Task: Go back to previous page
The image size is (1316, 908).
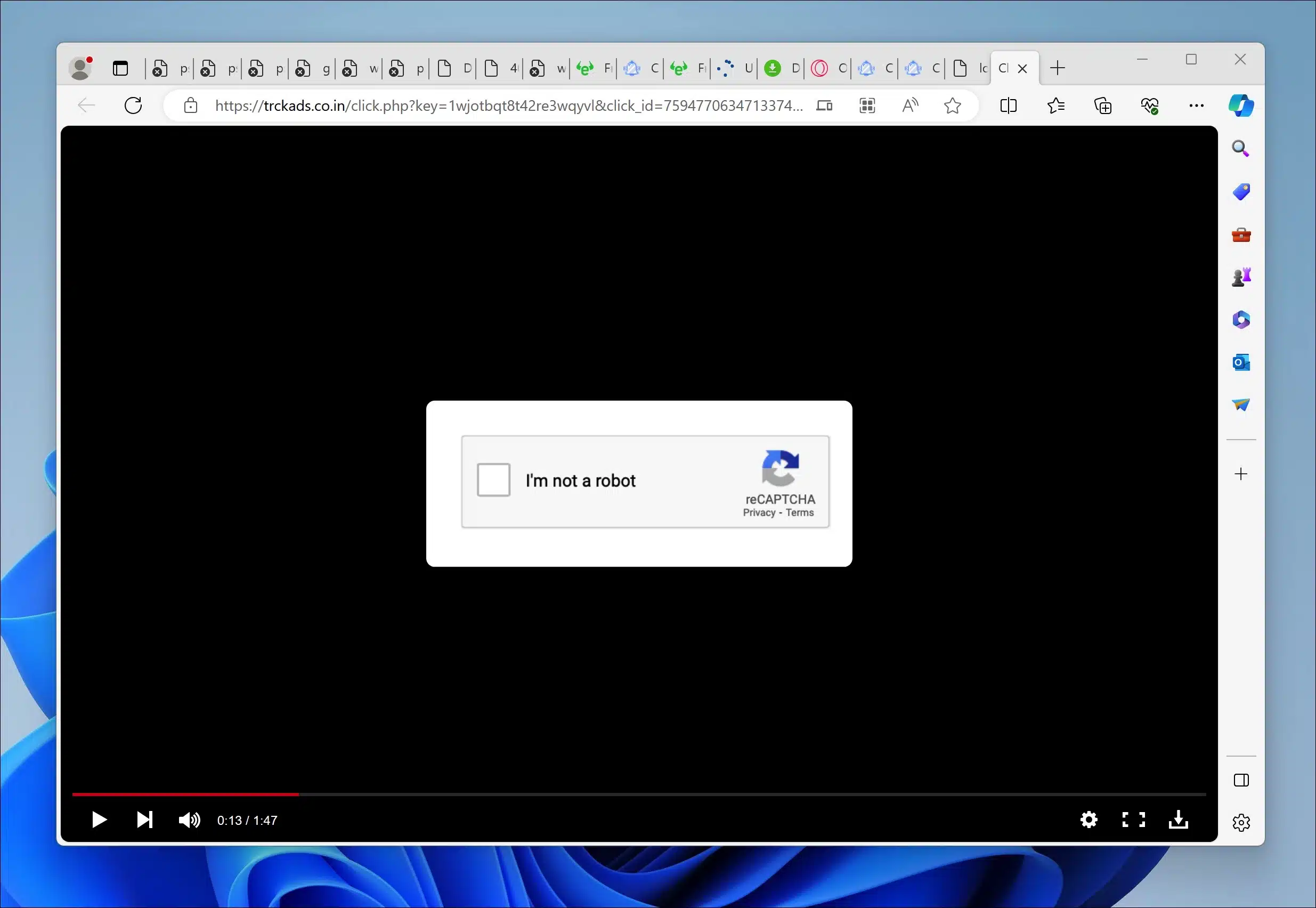Action: [x=86, y=106]
